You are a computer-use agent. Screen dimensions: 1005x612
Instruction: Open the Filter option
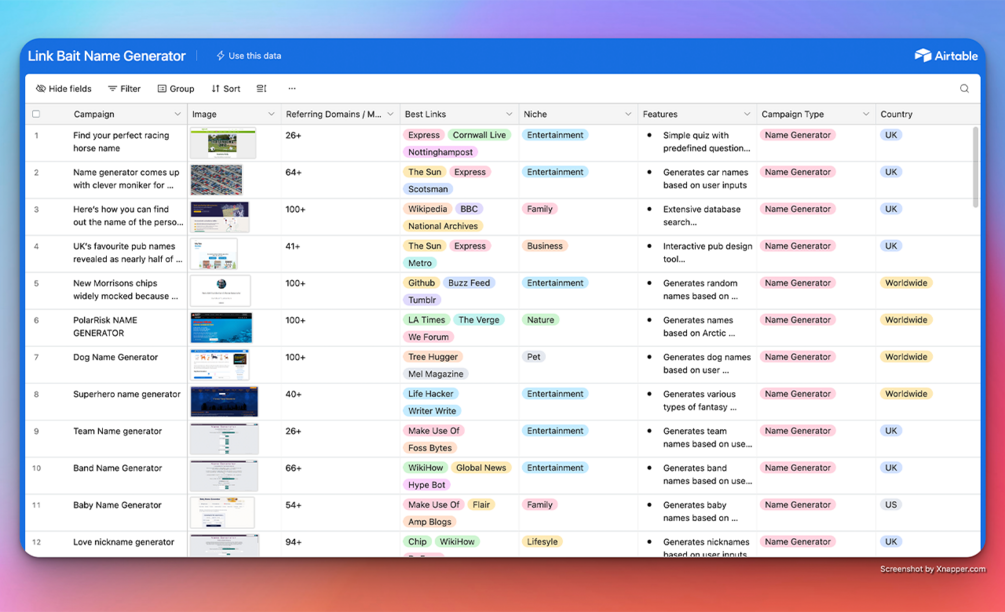[x=124, y=88]
